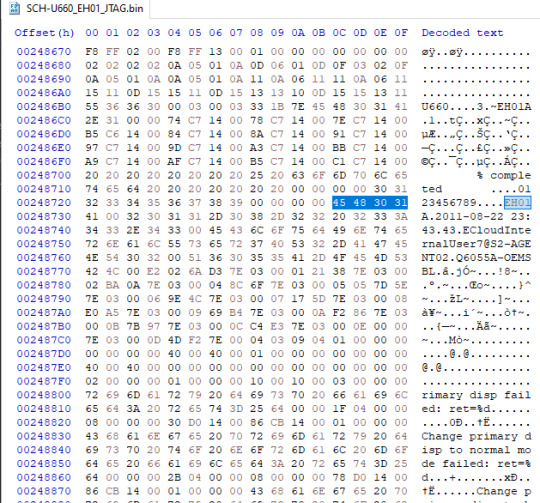The height and width of the screenshot is (503, 540).
Task: Select offset row 00248780
Action: [44, 285]
